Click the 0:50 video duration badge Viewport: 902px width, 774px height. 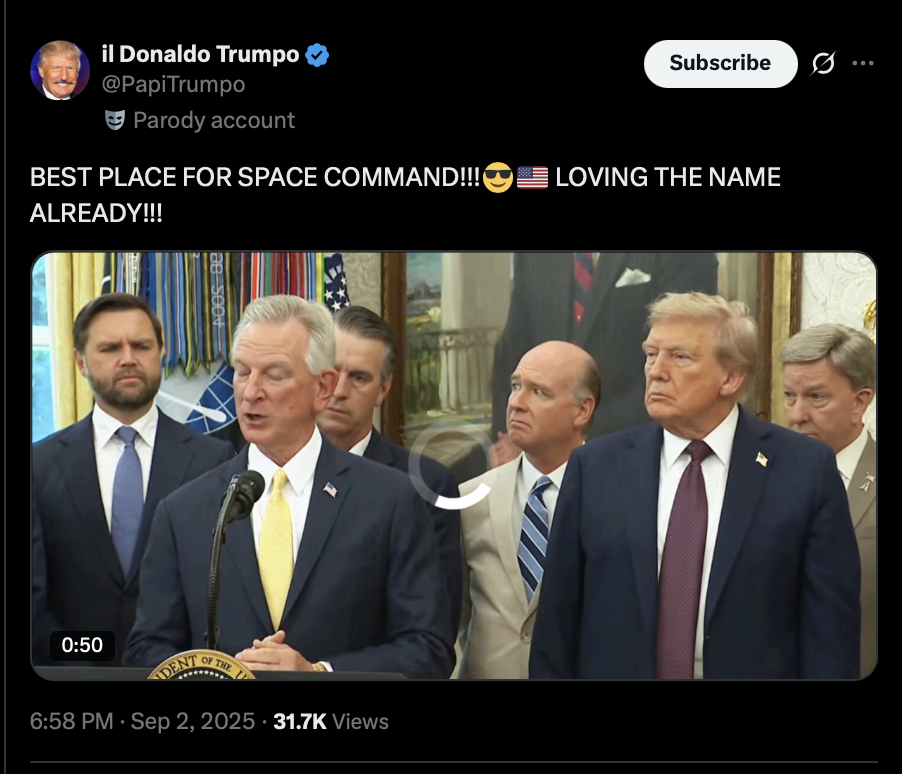coord(82,645)
